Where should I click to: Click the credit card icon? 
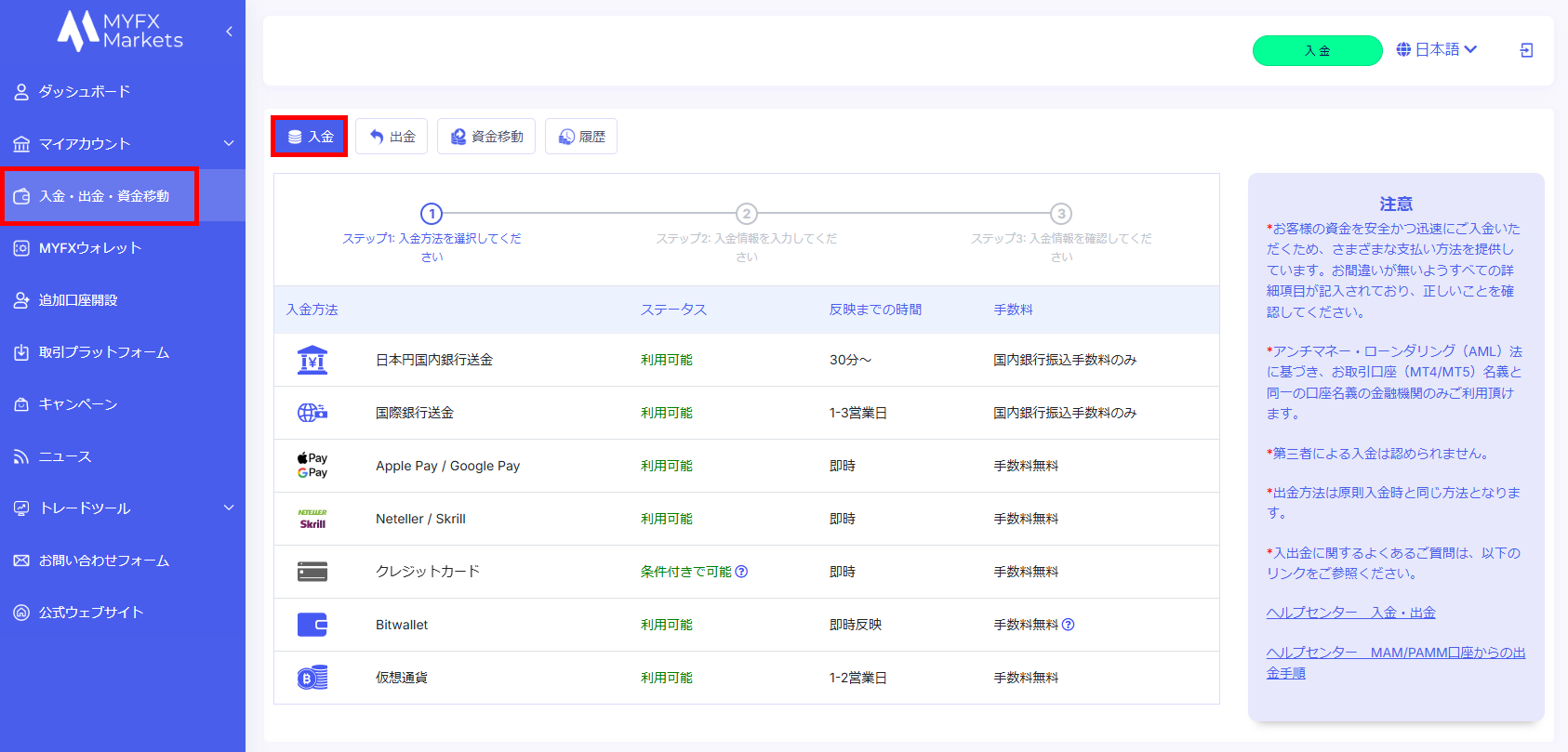click(x=312, y=572)
